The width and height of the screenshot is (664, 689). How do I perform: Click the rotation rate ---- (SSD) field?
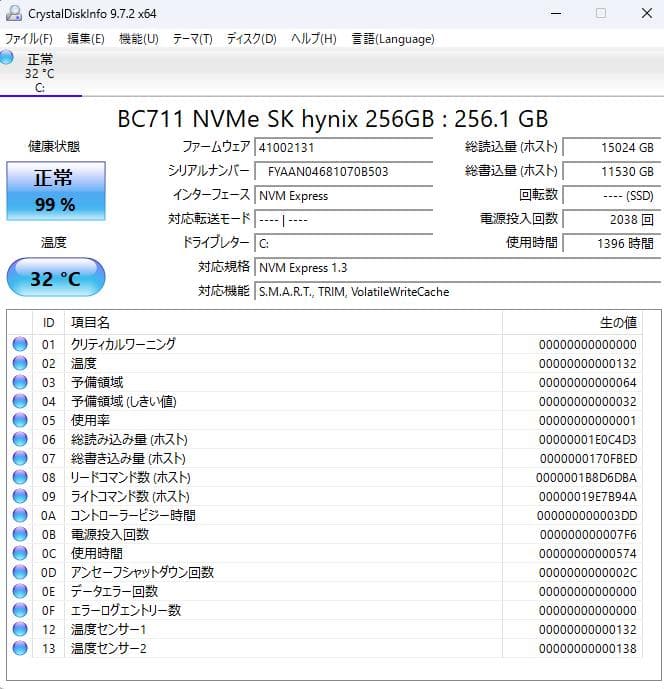tap(612, 196)
